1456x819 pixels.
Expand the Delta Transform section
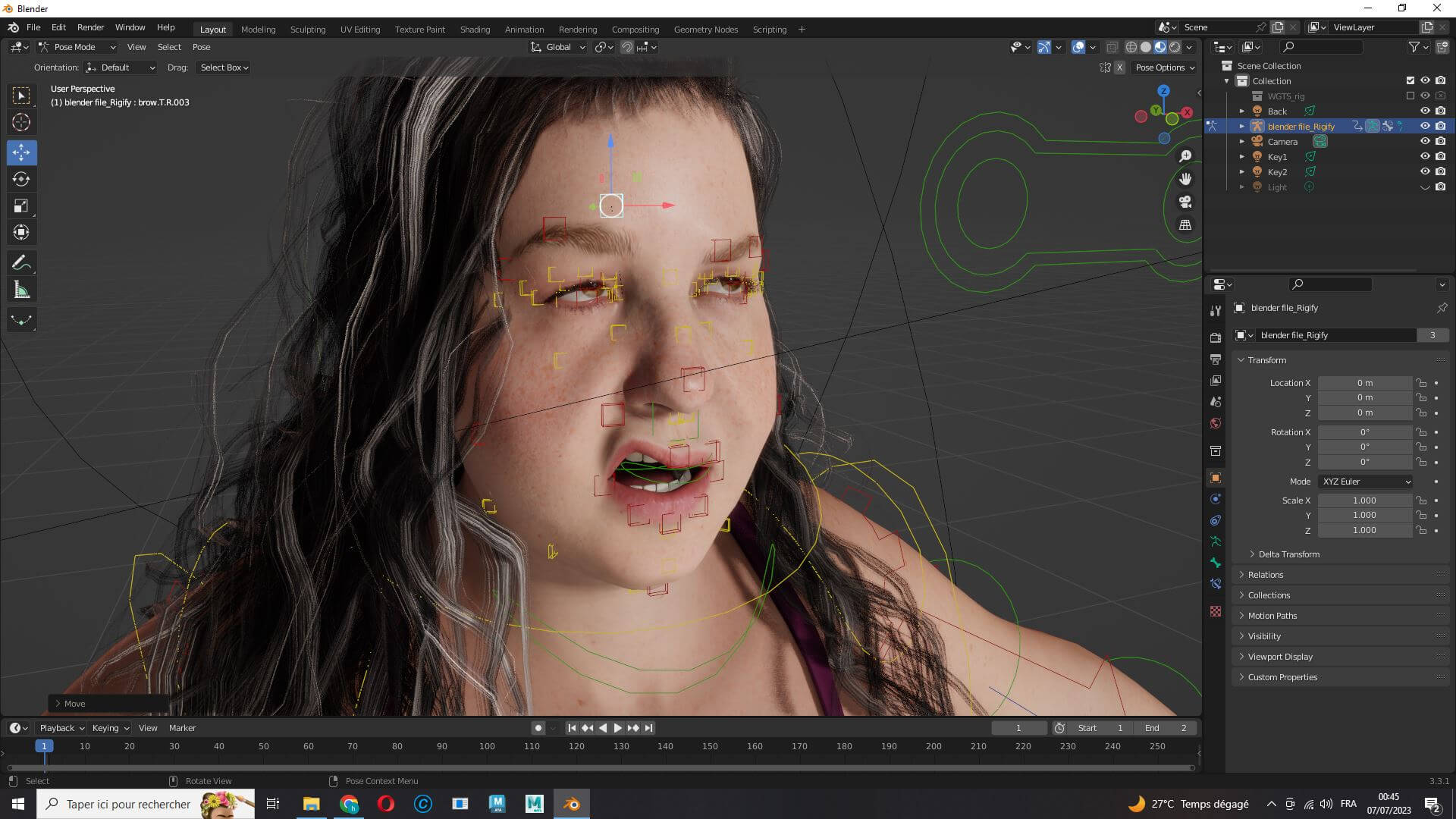[1288, 554]
